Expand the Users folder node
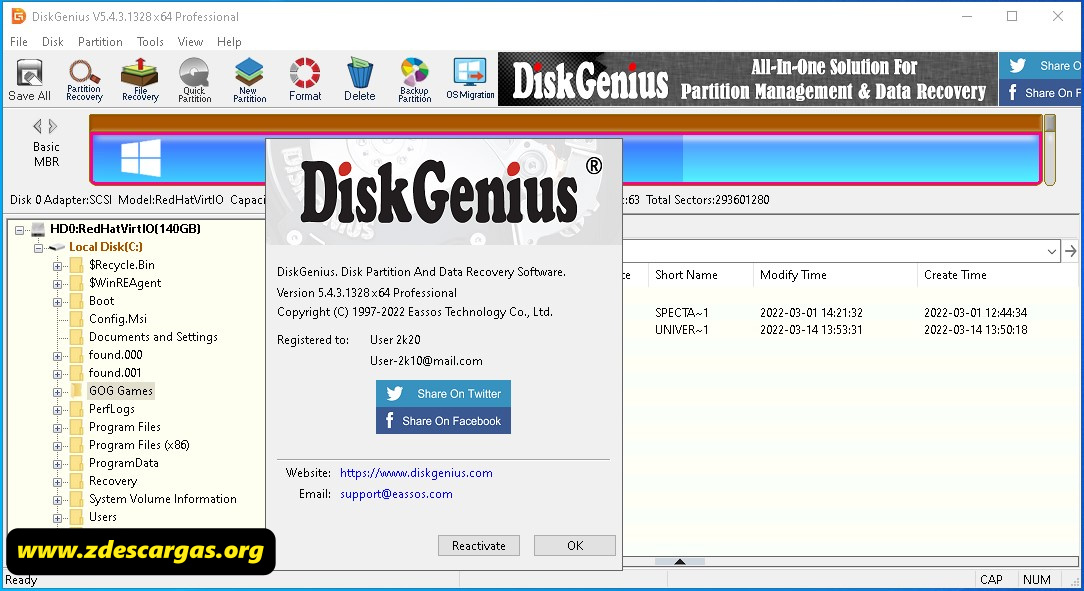This screenshot has height=591, width=1084. (x=57, y=518)
